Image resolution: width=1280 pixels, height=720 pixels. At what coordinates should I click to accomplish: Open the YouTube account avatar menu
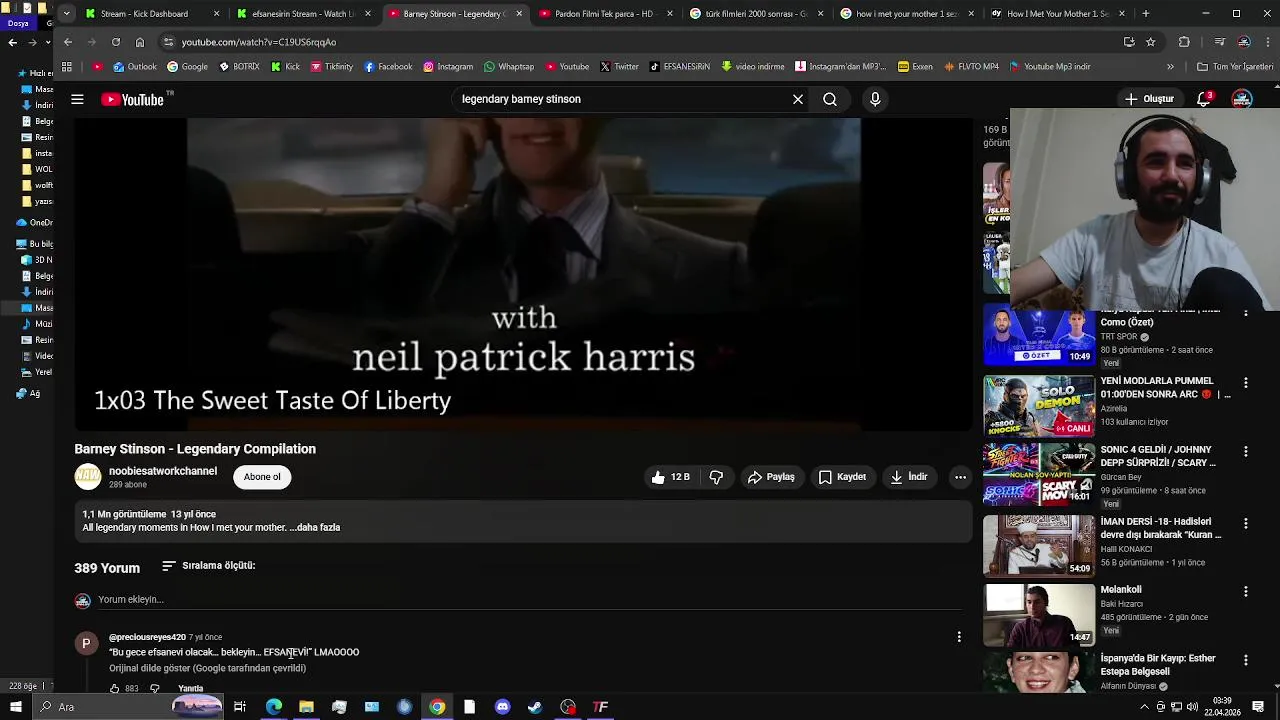1242,99
